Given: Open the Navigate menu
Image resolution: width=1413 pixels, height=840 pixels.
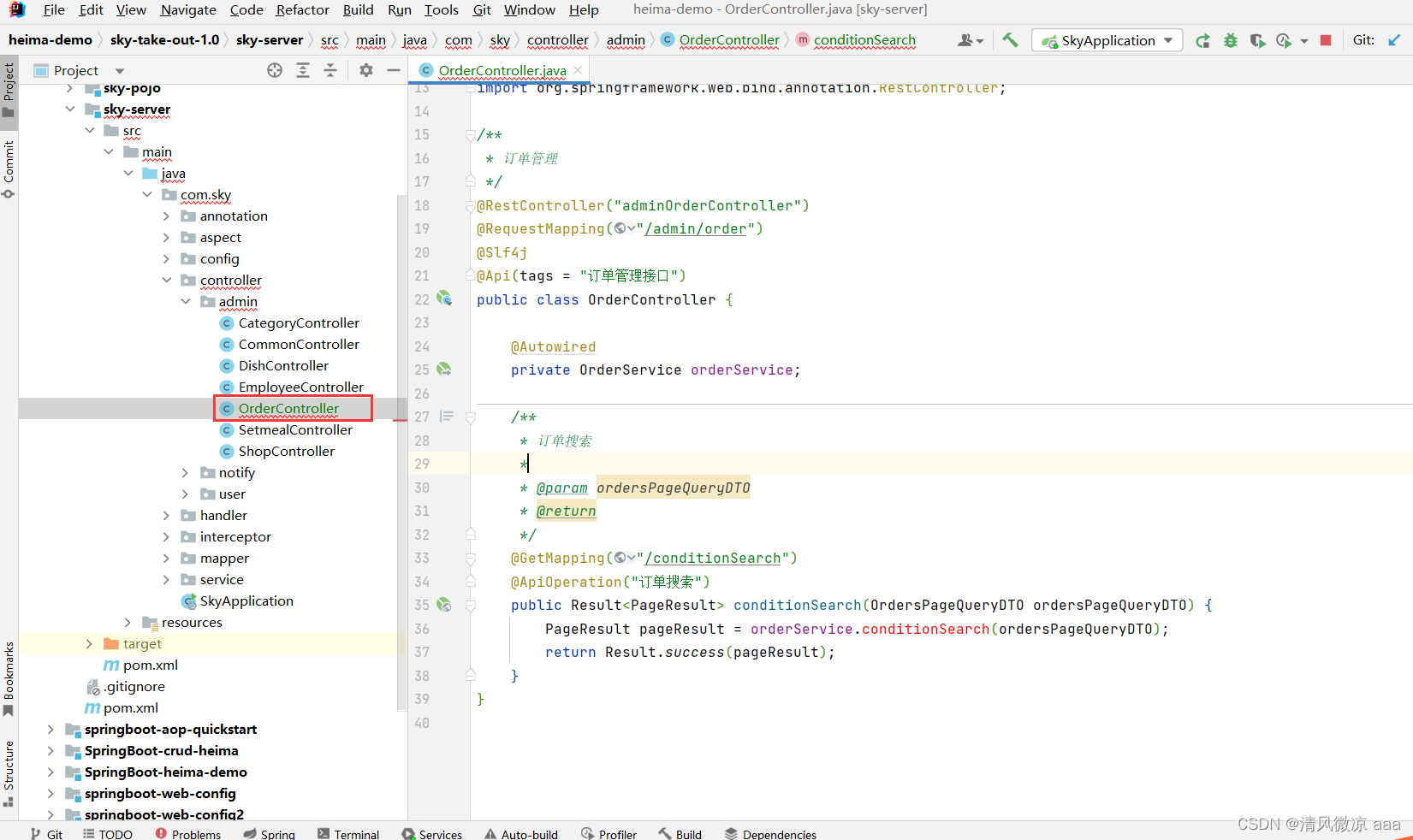Looking at the screenshot, I should coord(188,9).
